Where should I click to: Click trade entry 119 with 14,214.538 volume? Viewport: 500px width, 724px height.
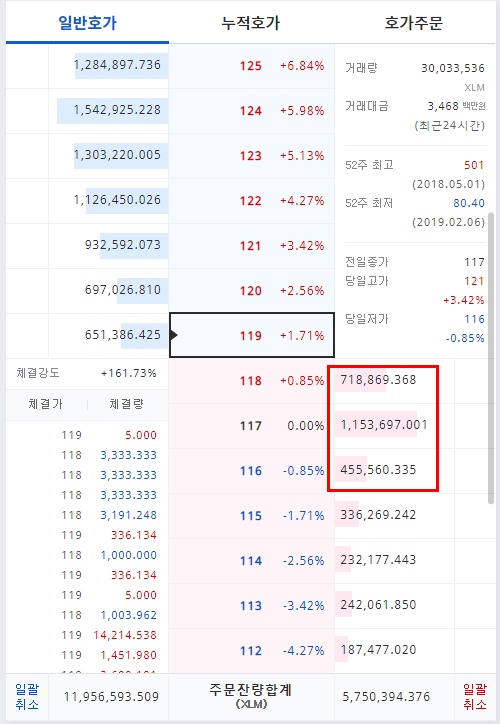(x=109, y=635)
